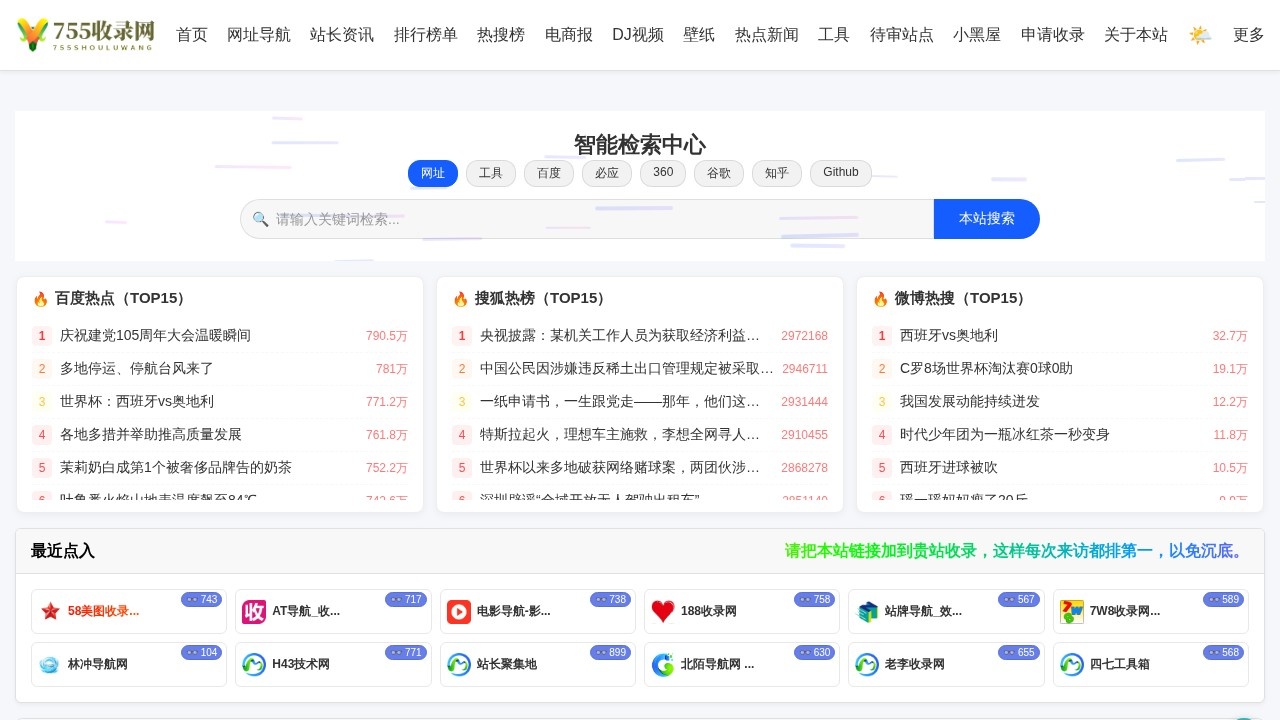The height and width of the screenshot is (720, 1280).
Task: Open the 热点新闻 menu item
Action: [767, 35]
